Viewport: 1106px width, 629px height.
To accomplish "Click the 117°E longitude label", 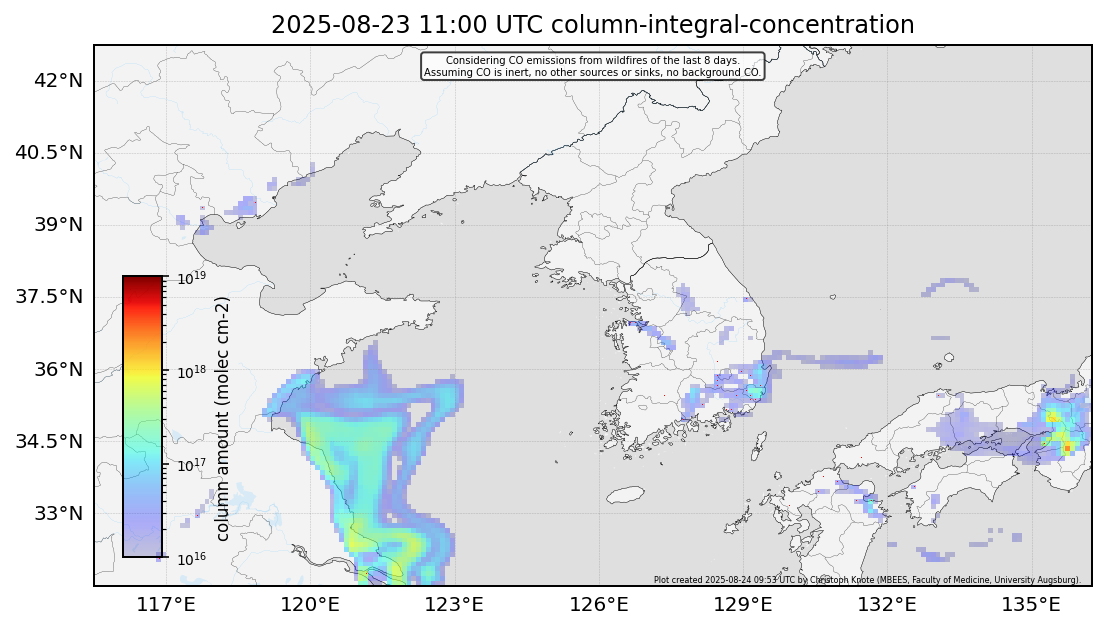I will coord(165,604).
